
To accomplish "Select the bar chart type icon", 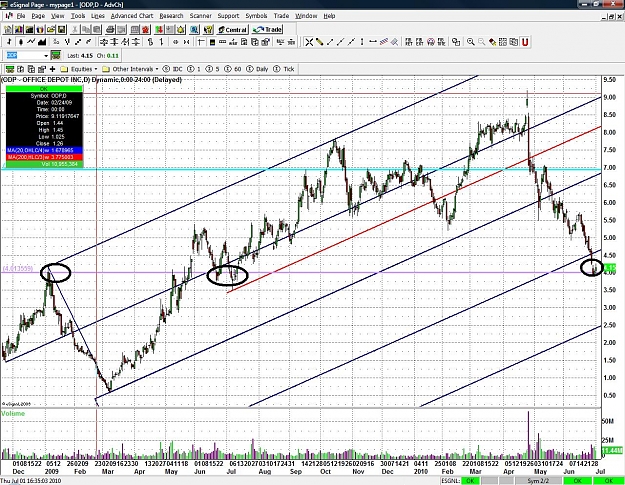I will point(9,42).
